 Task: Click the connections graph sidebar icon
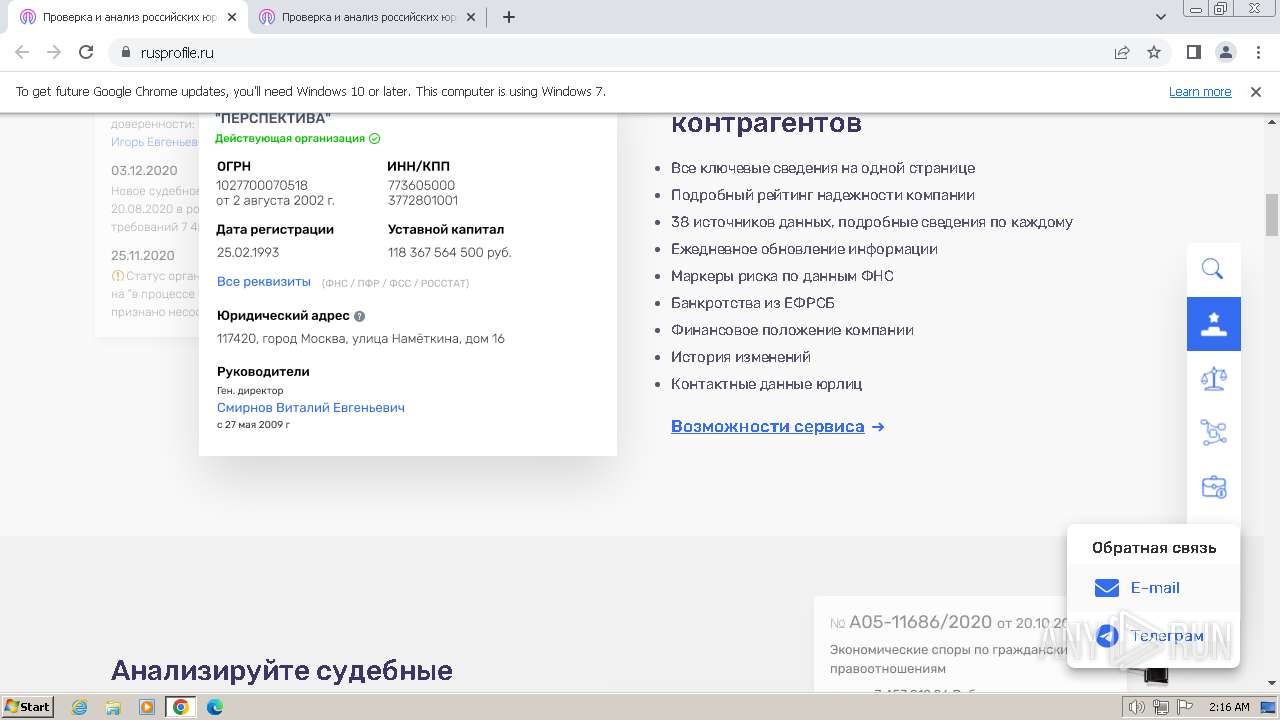1213,432
